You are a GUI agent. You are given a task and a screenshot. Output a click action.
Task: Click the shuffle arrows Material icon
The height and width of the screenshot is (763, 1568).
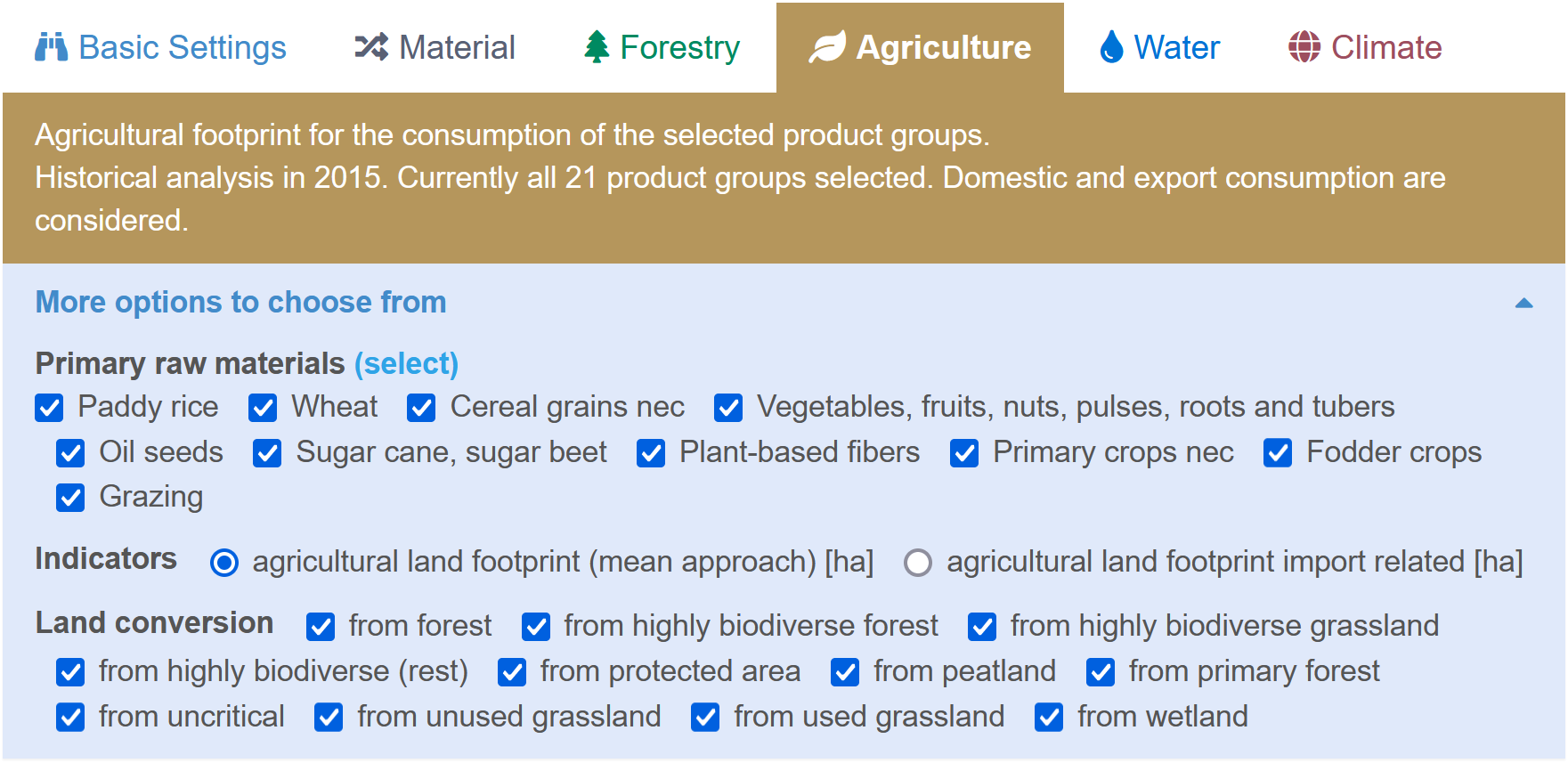coord(371,47)
